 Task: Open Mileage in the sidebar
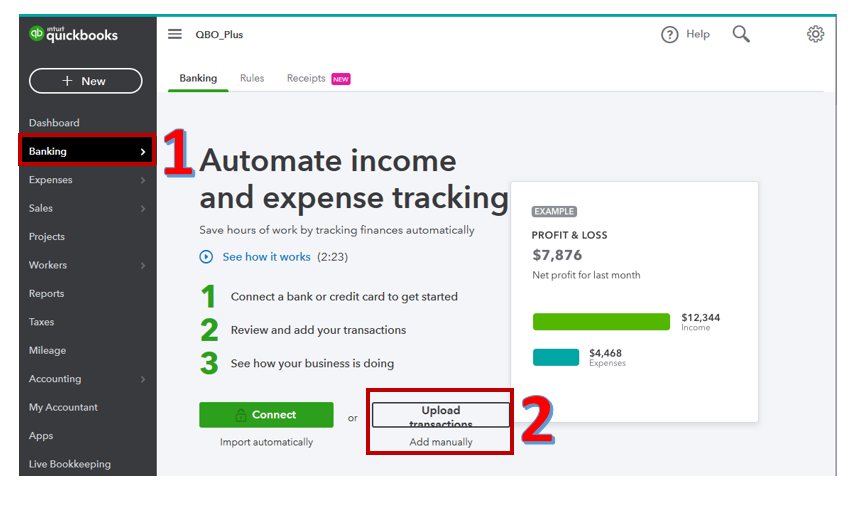pyautogui.click(x=48, y=350)
